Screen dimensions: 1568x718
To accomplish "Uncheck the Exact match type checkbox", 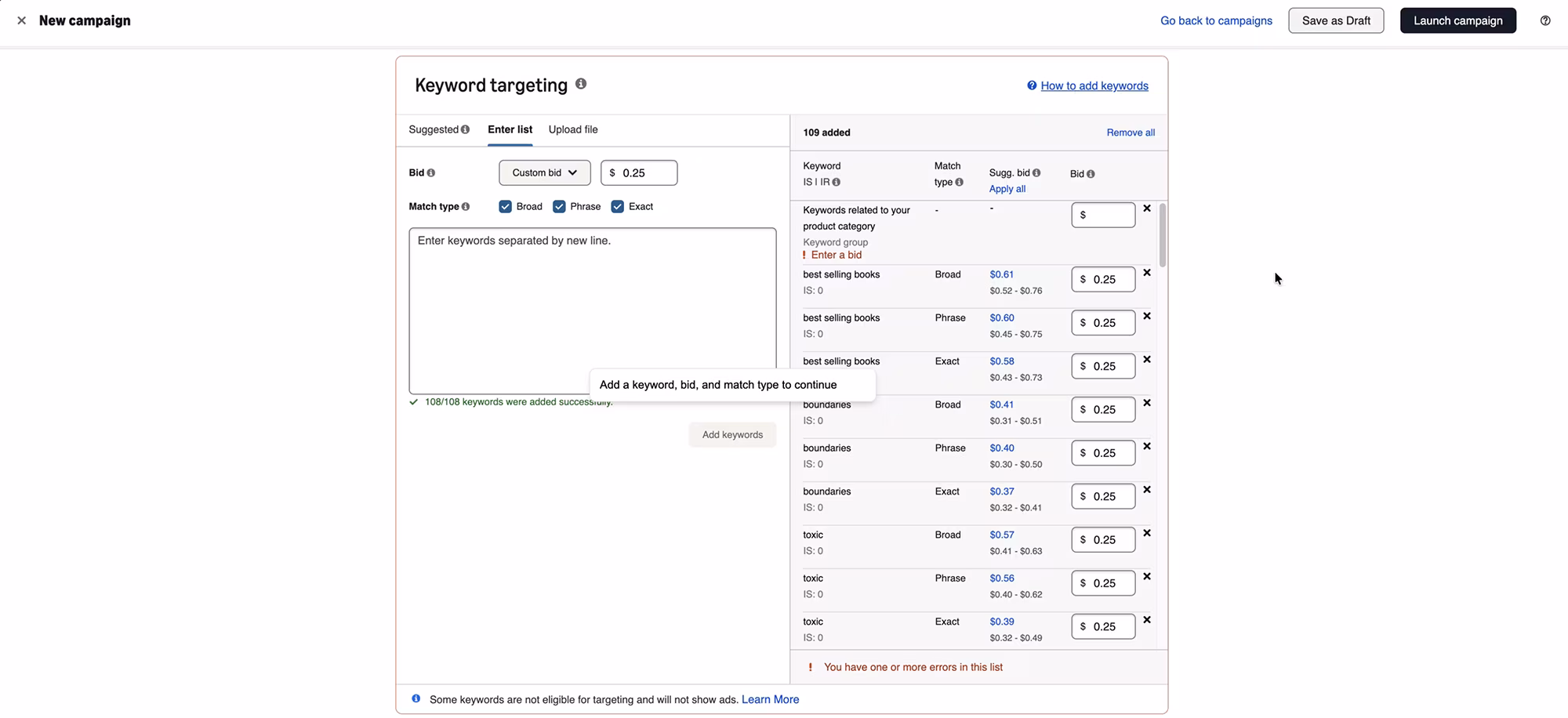I will click(617, 206).
